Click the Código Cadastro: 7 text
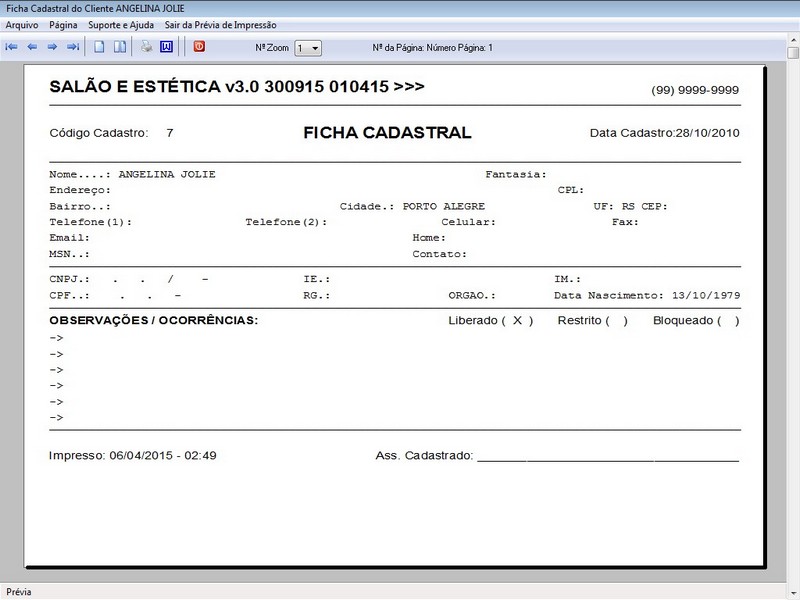Image resolution: width=800 pixels, height=600 pixels. click(x=111, y=133)
